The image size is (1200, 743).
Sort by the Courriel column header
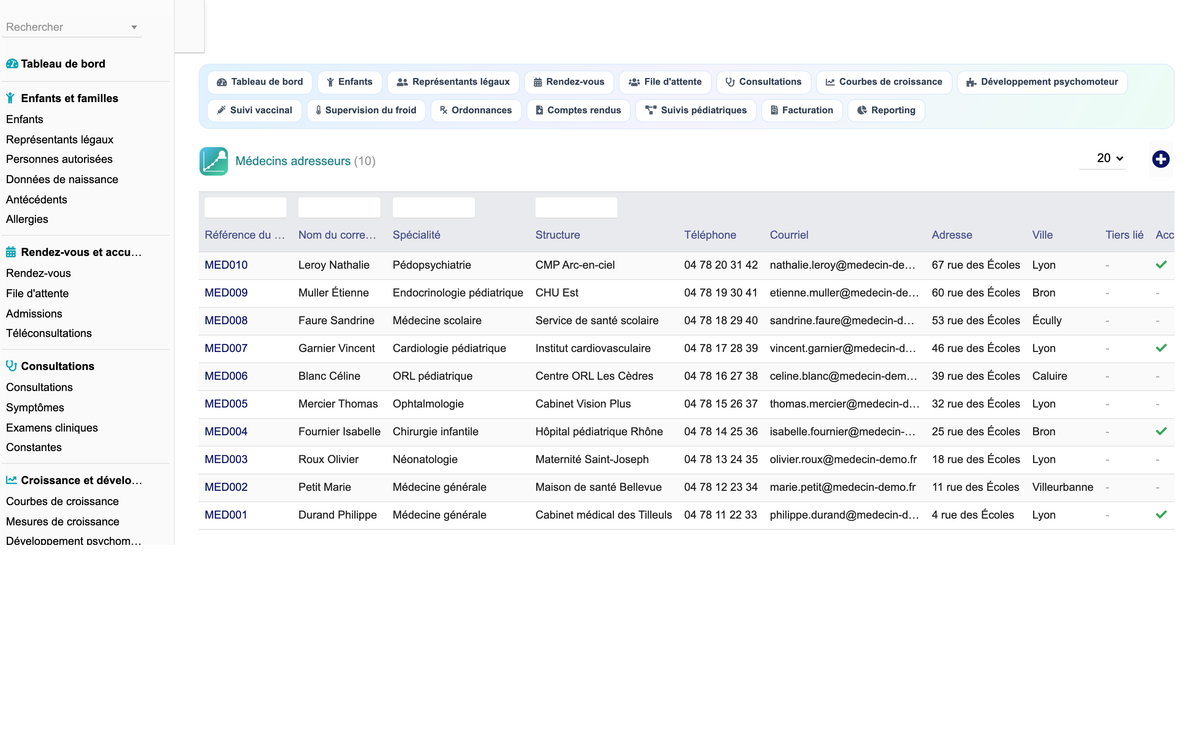(789, 235)
